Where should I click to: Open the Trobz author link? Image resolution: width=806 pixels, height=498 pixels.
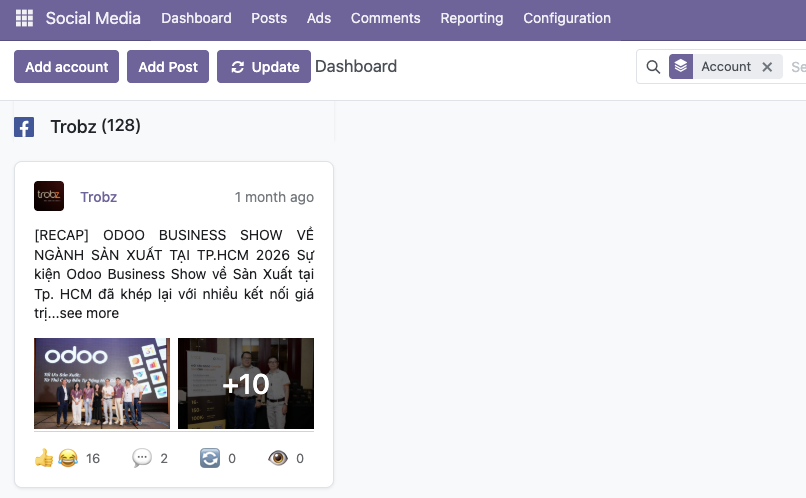[99, 197]
